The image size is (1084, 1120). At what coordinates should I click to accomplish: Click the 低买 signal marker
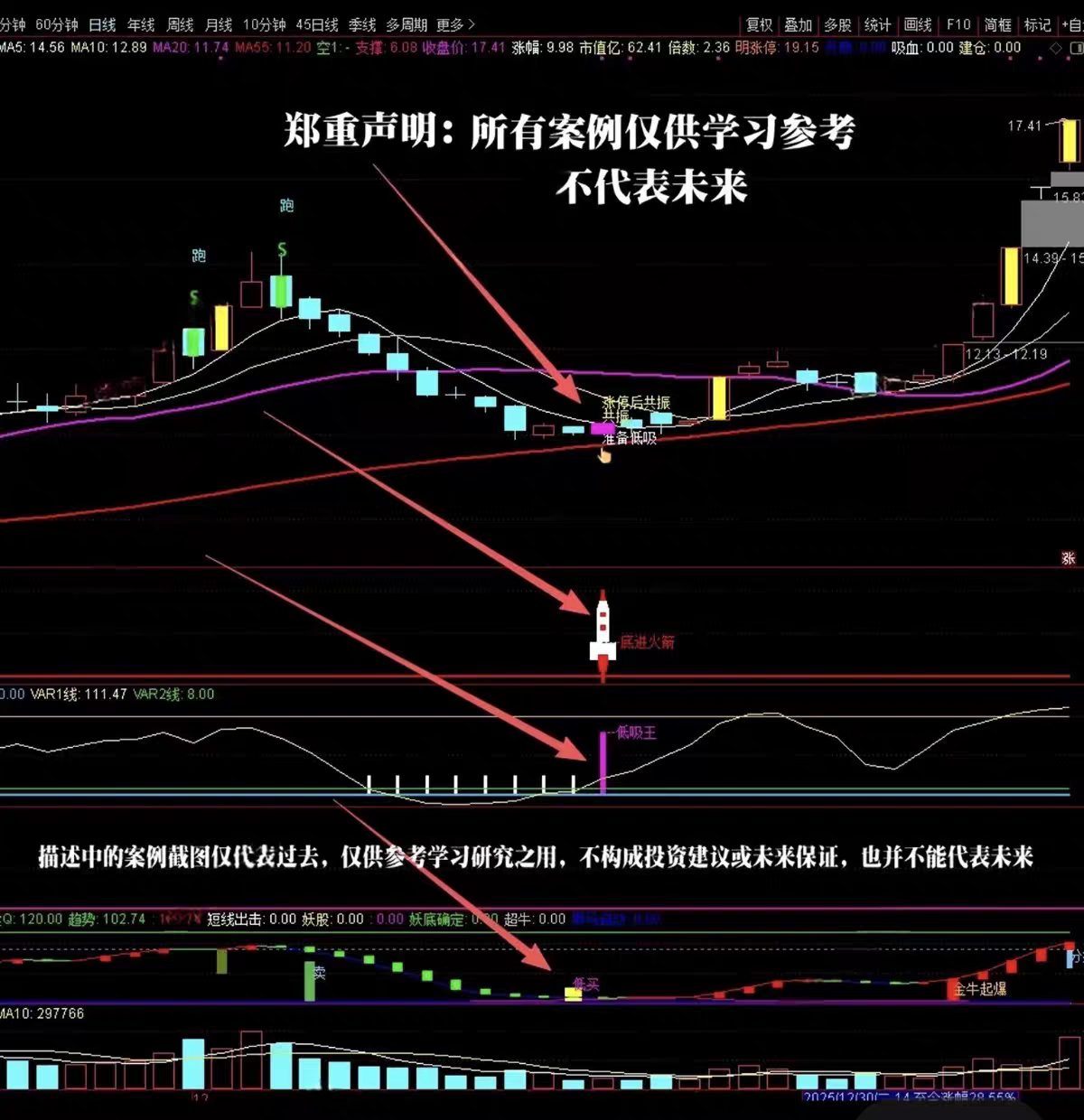click(586, 984)
